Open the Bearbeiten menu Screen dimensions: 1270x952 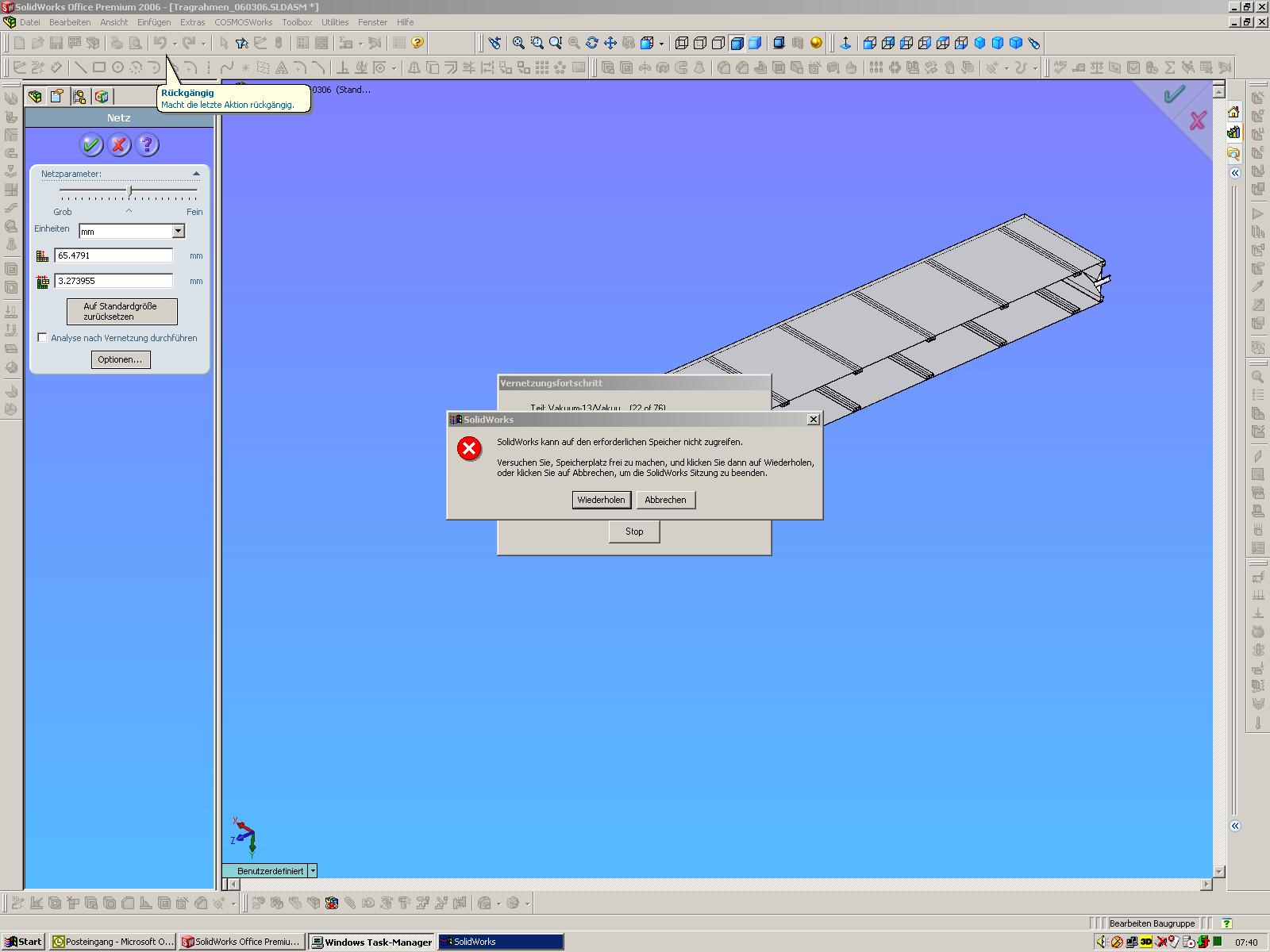pyautogui.click(x=70, y=22)
